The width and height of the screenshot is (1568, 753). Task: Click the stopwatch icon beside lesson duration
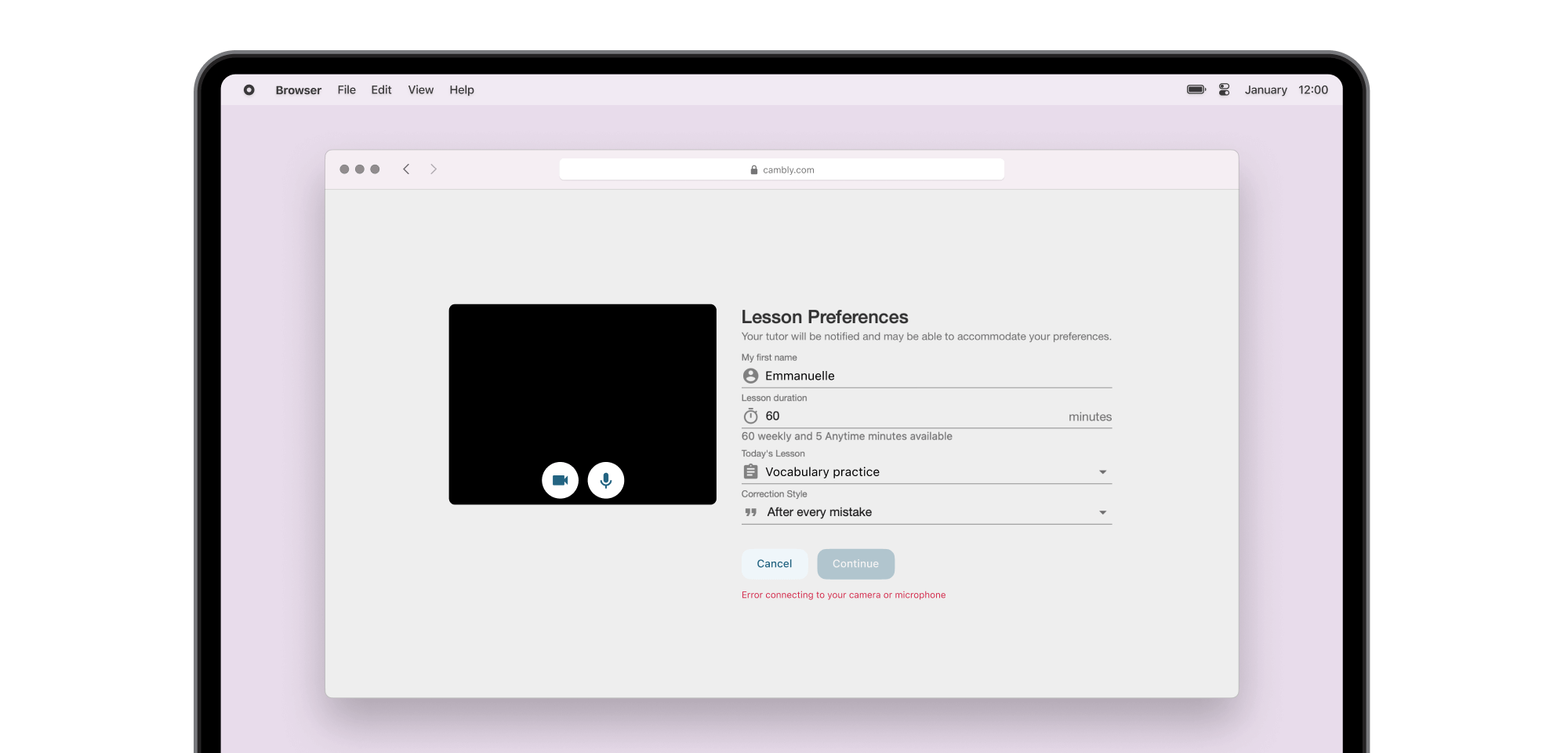point(750,416)
